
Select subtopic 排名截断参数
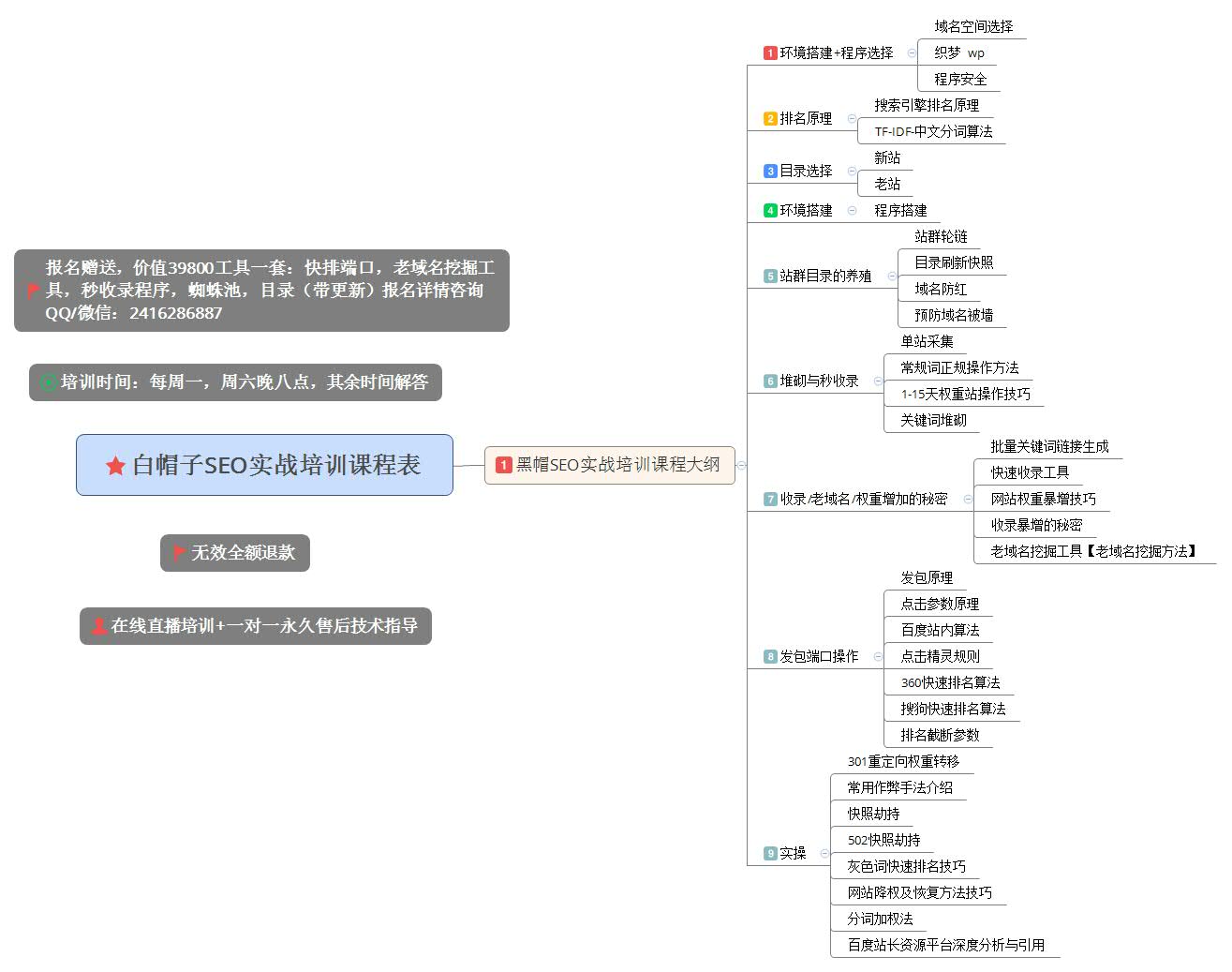(940, 736)
